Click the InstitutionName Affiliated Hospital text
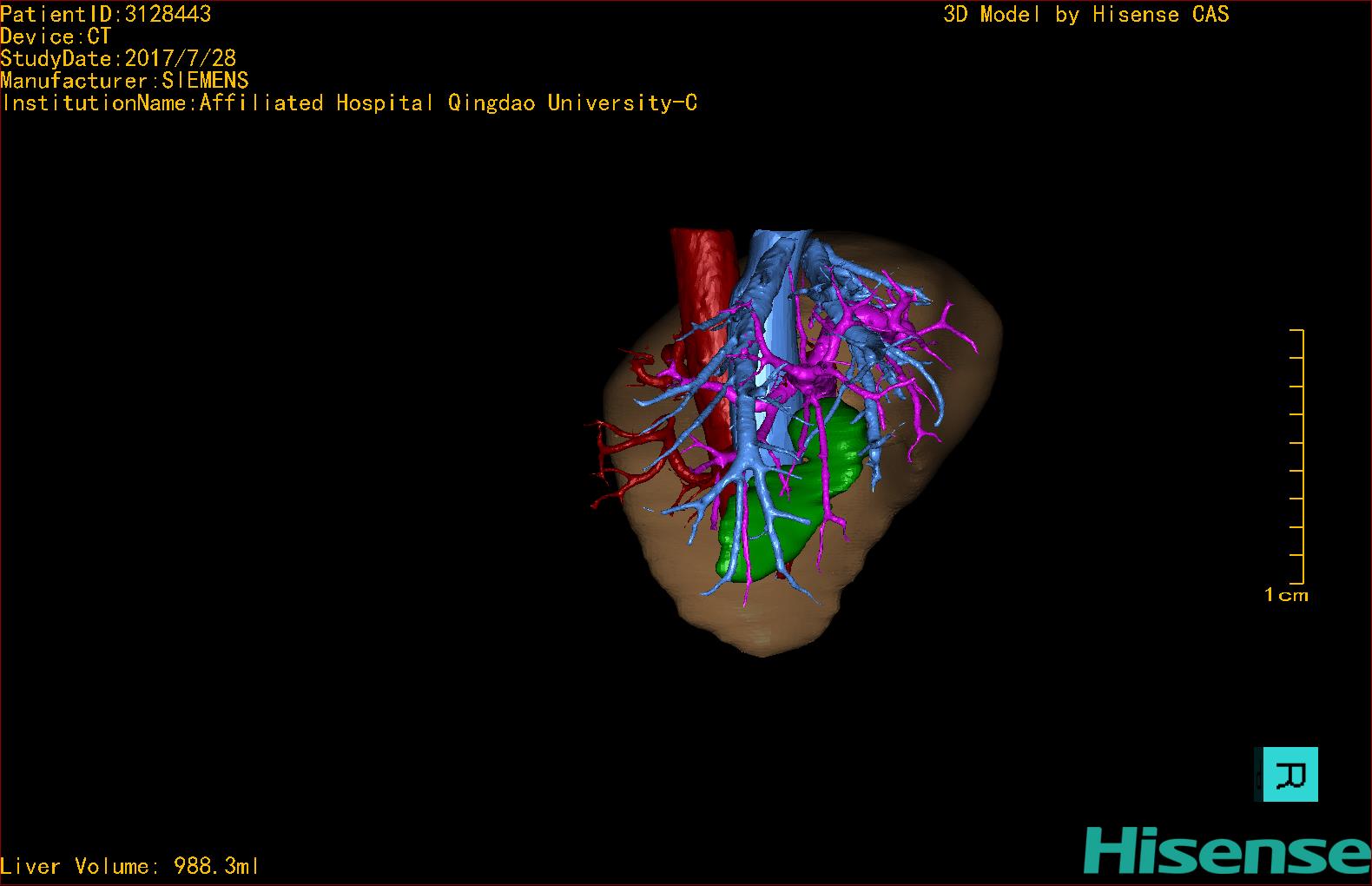The width and height of the screenshot is (1372, 886). [x=350, y=103]
